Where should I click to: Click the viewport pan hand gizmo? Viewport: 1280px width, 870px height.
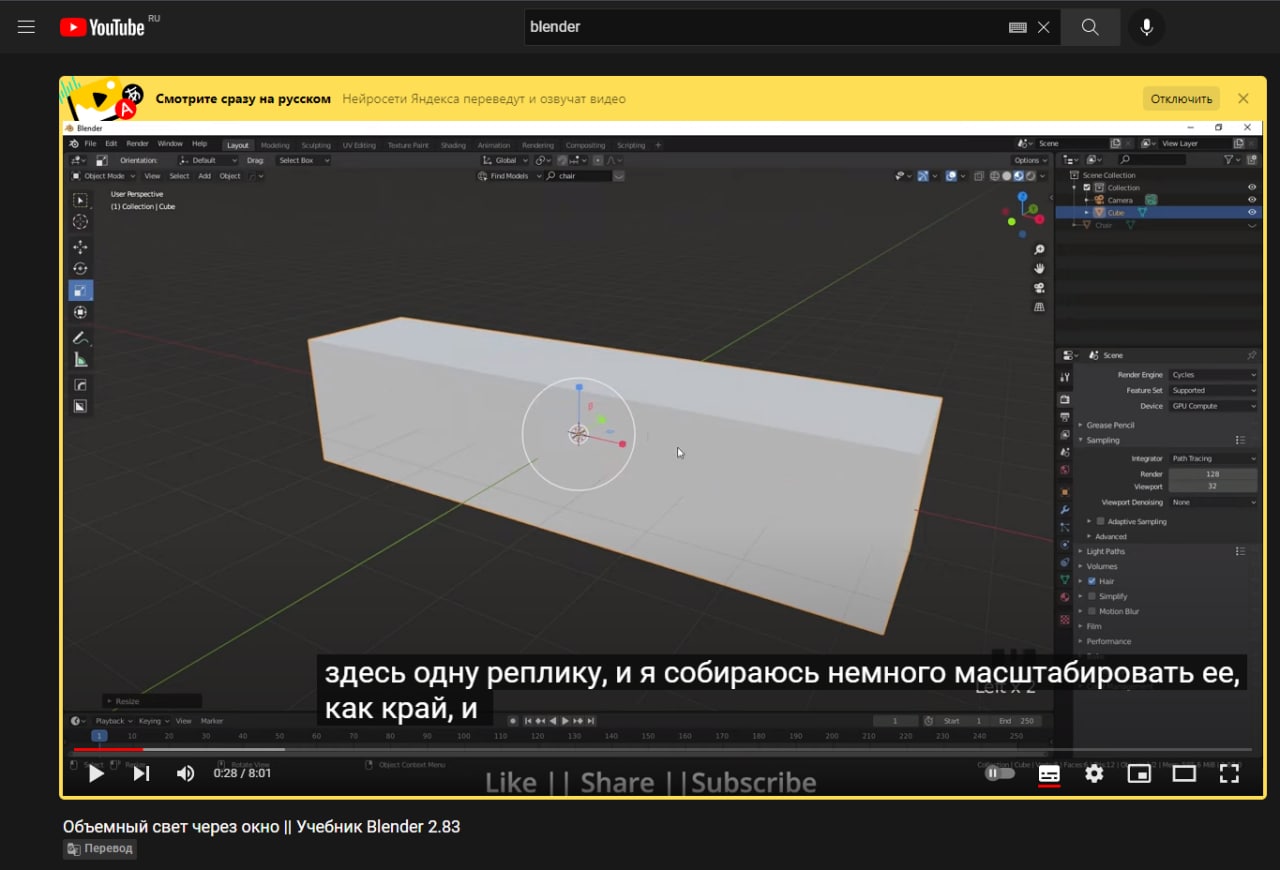pyautogui.click(x=1039, y=269)
